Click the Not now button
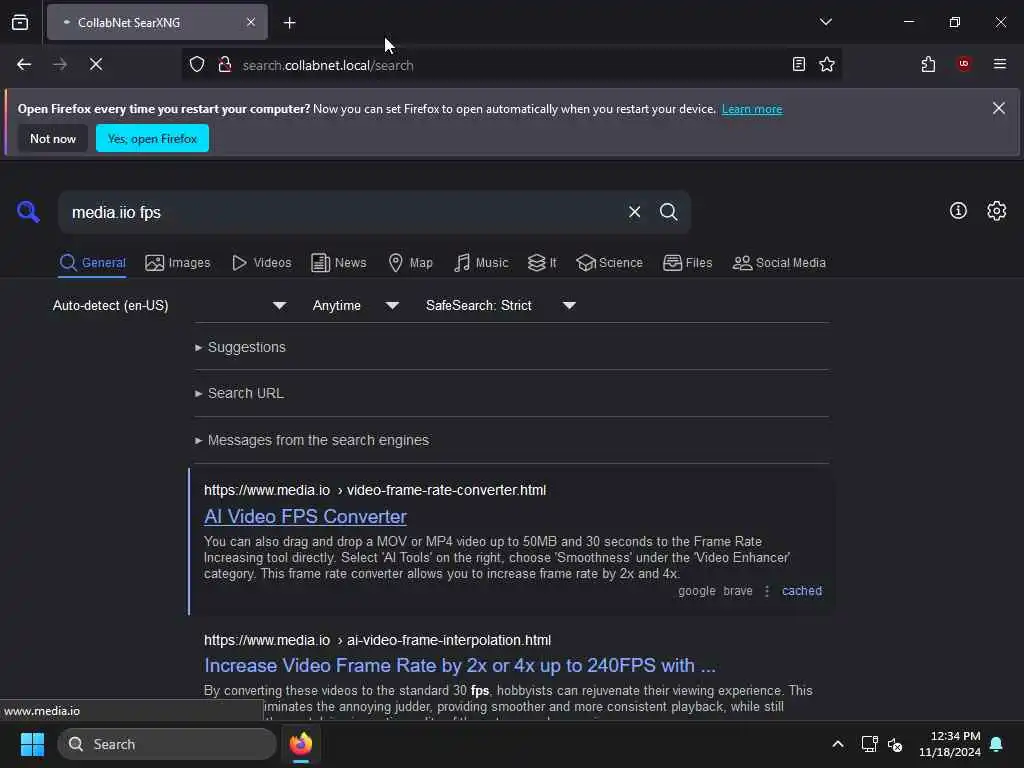The height and width of the screenshot is (768, 1024). click(x=53, y=138)
